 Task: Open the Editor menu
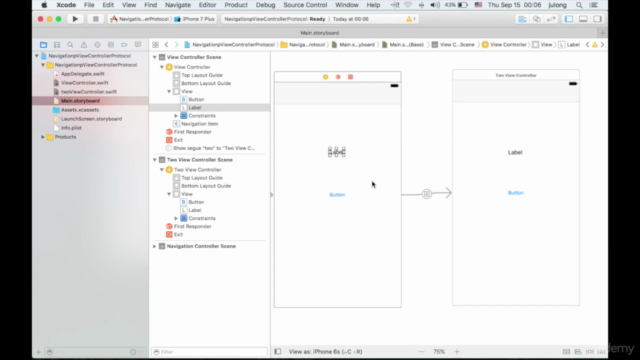click(x=207, y=5)
